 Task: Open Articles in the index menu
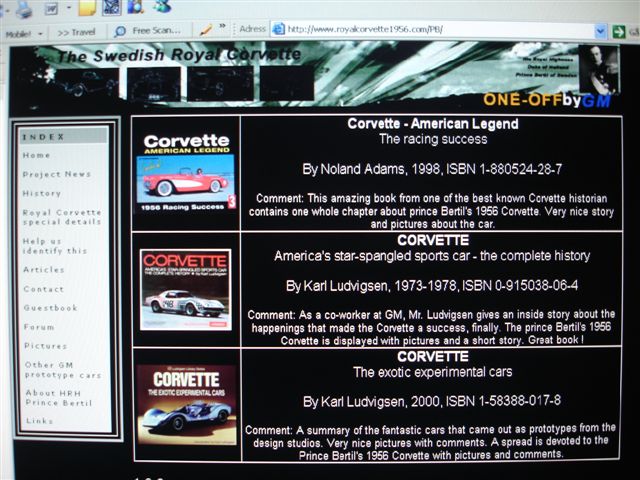coord(44,270)
